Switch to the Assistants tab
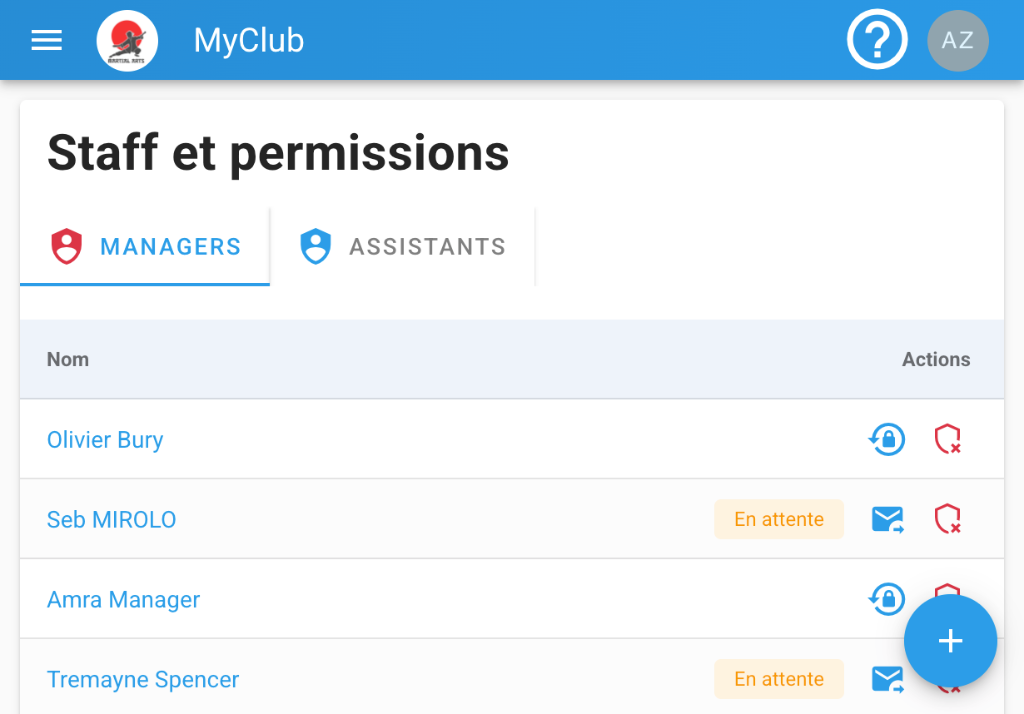This screenshot has width=1024, height=714. pos(403,247)
